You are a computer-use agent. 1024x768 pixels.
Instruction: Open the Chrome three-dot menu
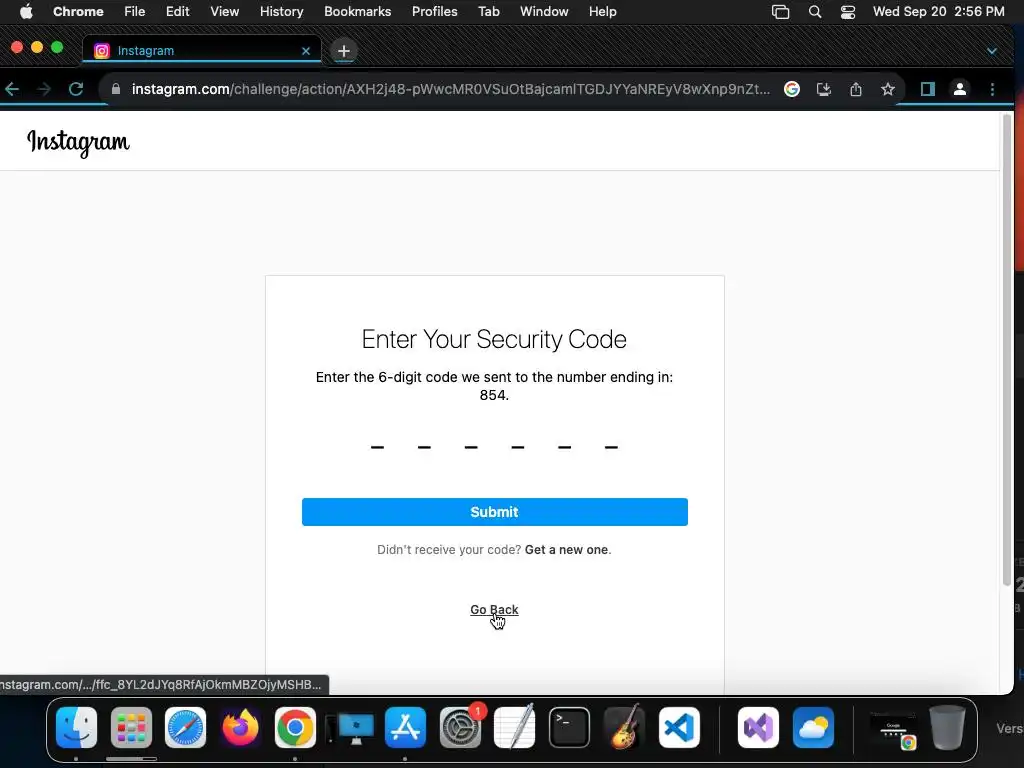point(992,89)
